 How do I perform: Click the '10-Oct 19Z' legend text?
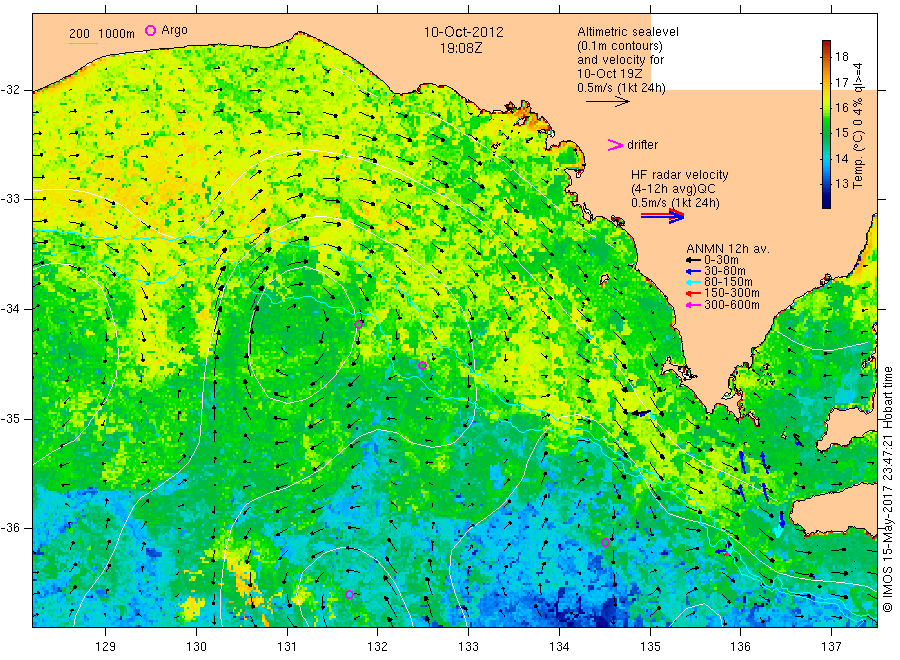tap(610, 73)
